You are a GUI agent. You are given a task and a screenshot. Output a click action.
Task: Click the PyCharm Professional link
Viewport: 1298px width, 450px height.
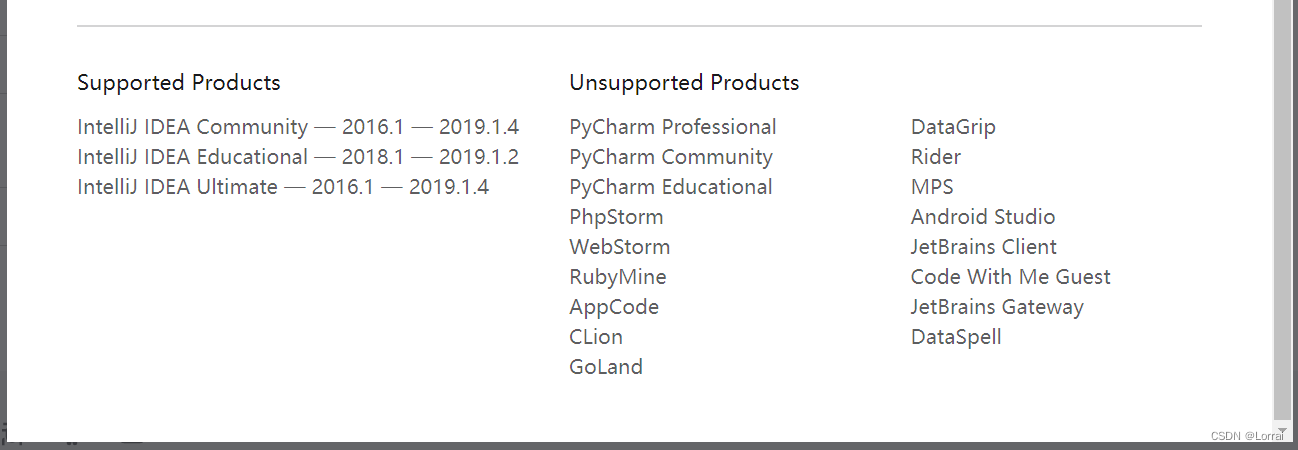point(672,127)
